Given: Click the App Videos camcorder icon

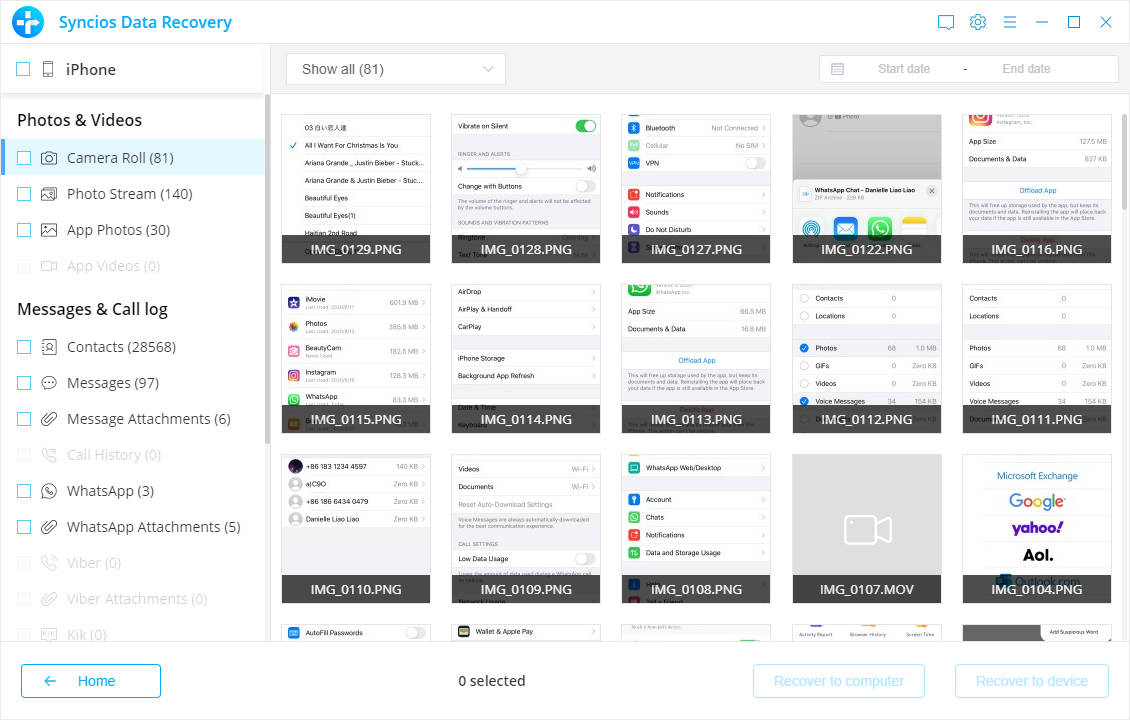Looking at the screenshot, I should [x=49, y=266].
